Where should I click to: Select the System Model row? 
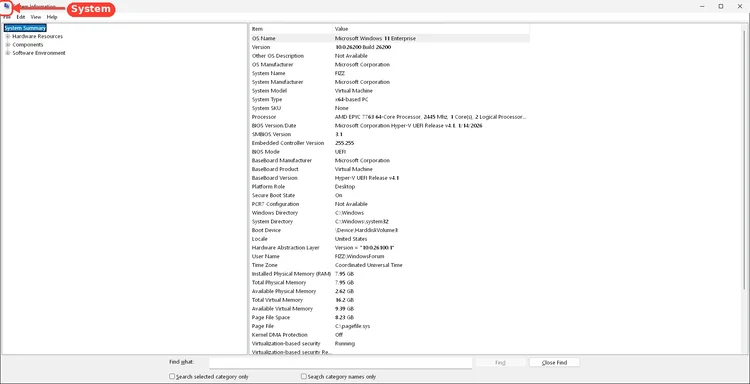point(390,91)
